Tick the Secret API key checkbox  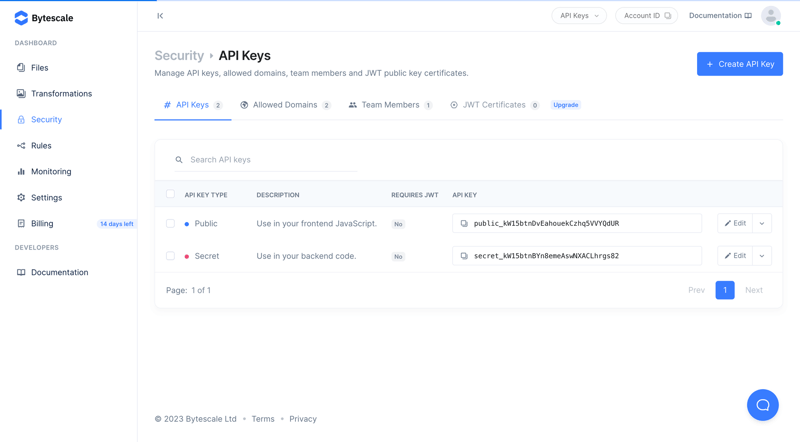pos(170,256)
